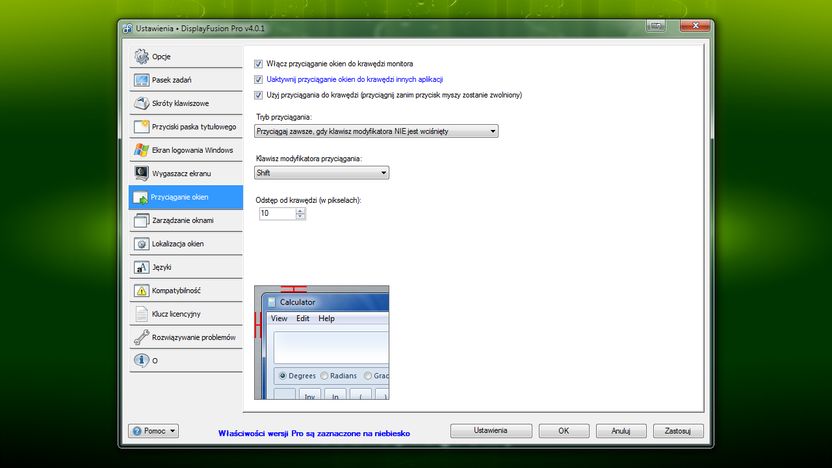Click the DisplayFusion title bar app icon
This screenshot has height=468, width=832.
pyautogui.click(x=127, y=28)
